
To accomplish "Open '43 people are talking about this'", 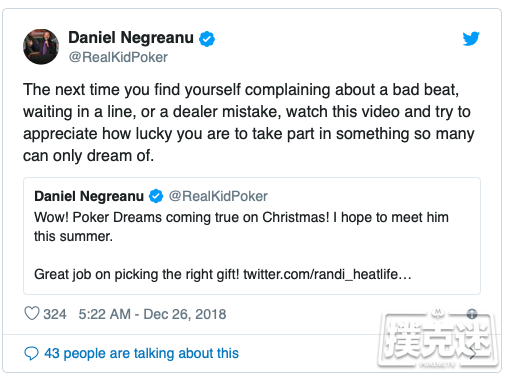I will pyautogui.click(x=142, y=353).
